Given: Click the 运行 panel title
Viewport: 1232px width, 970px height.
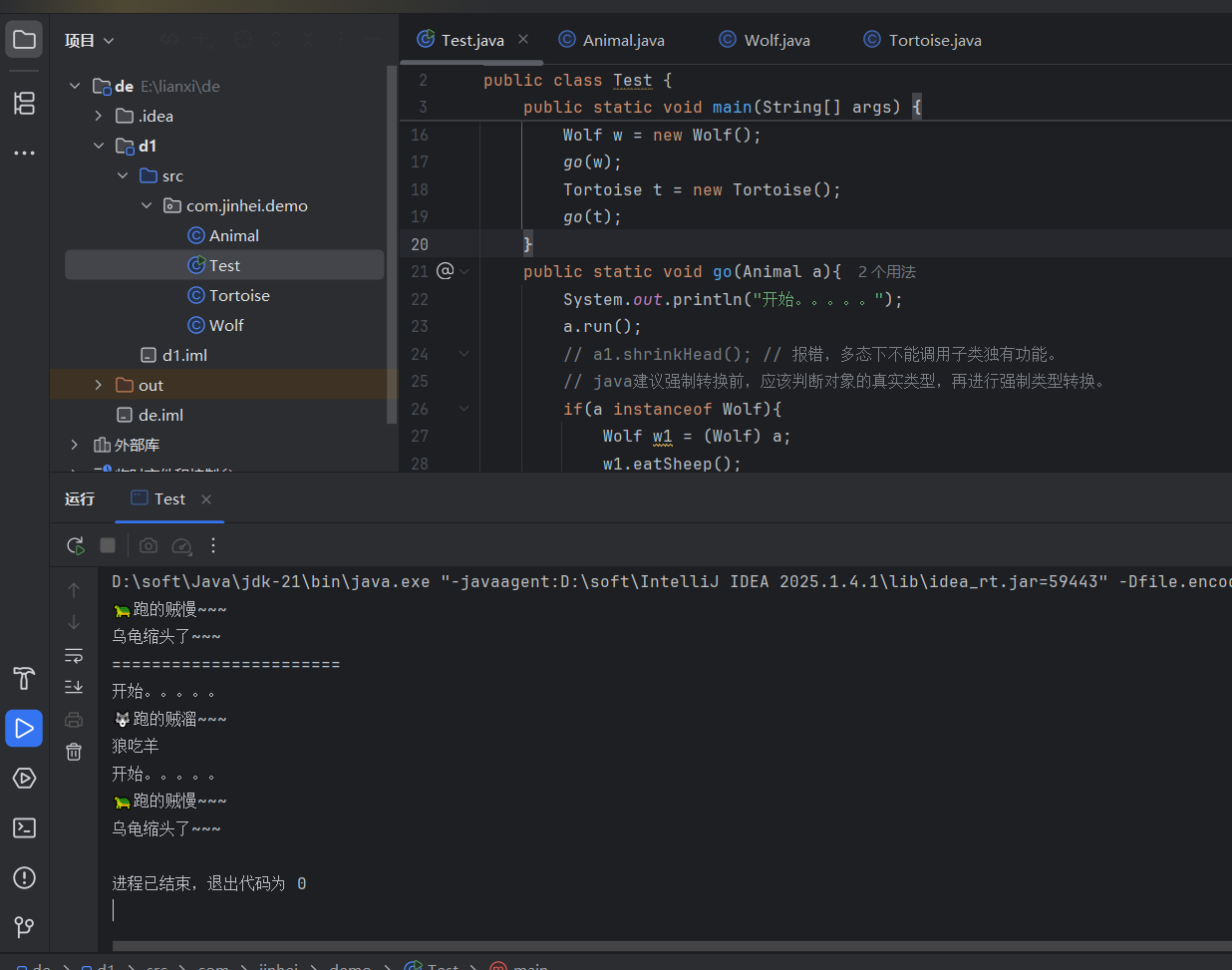Looking at the screenshot, I should coord(80,498).
